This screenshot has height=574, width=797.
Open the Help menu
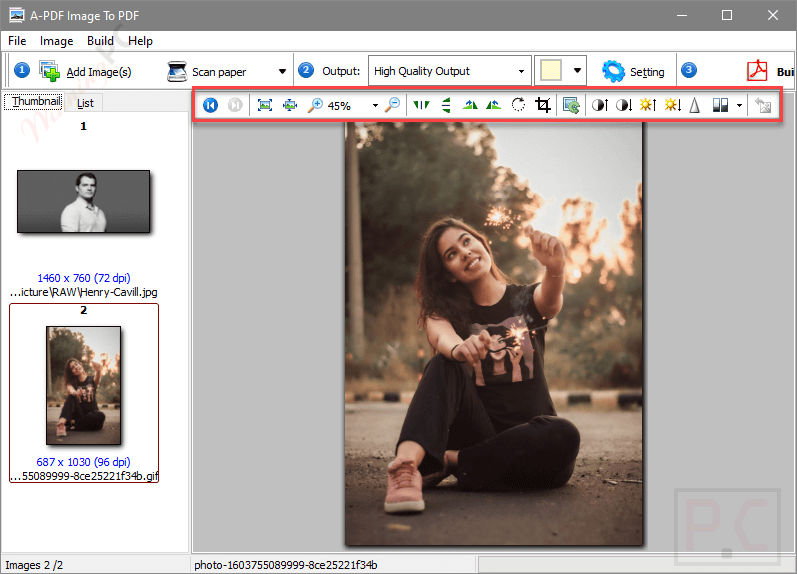coord(140,41)
